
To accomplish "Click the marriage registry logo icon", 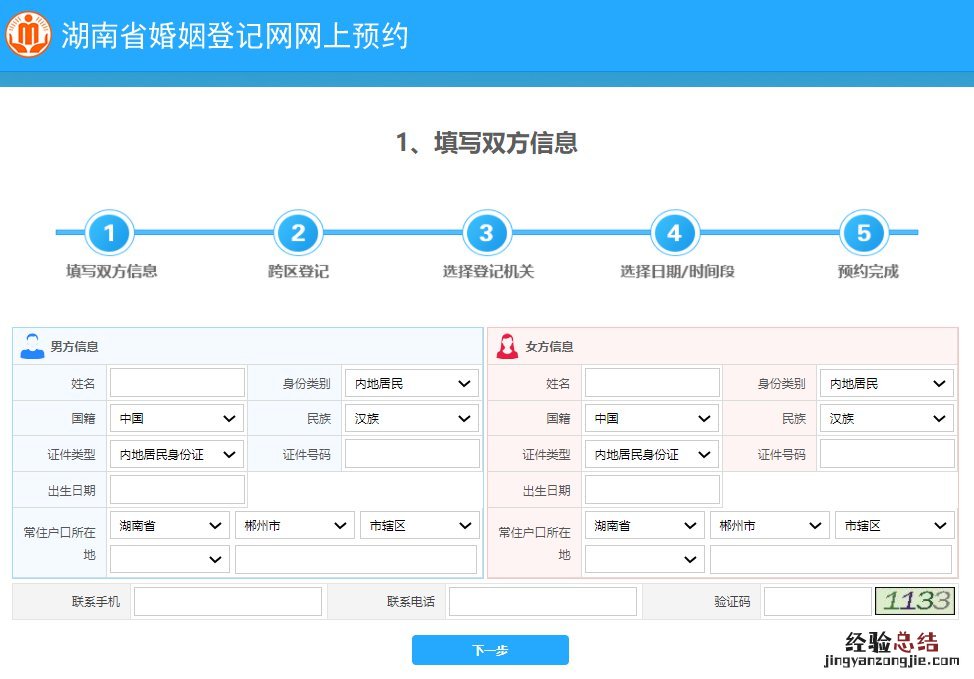I will [28, 35].
